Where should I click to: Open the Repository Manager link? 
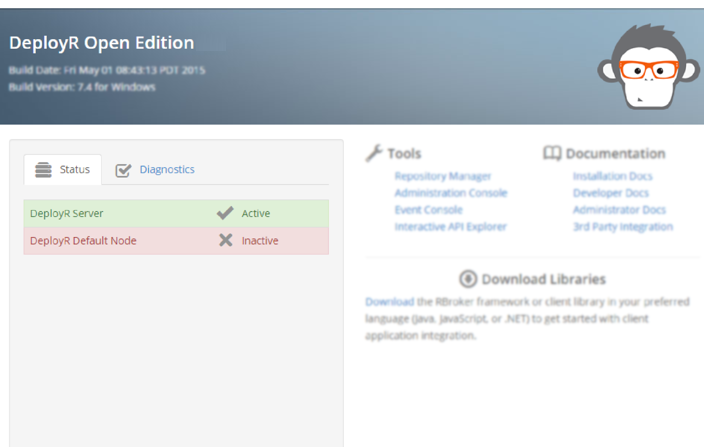click(x=443, y=176)
